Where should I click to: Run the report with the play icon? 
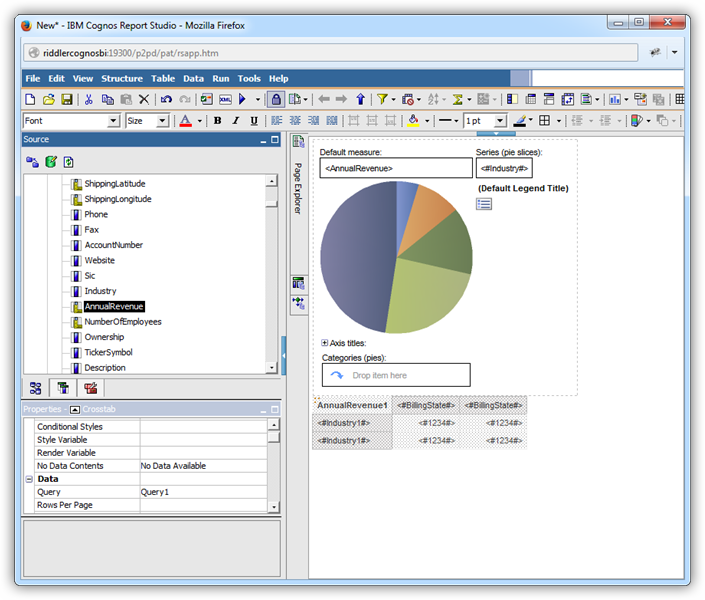(242, 100)
